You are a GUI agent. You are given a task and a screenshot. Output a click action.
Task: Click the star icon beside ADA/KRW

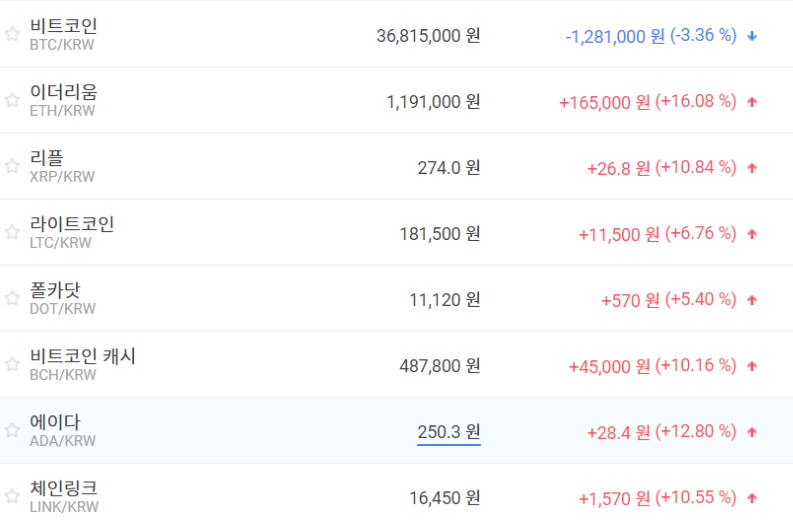pyautogui.click(x=12, y=430)
